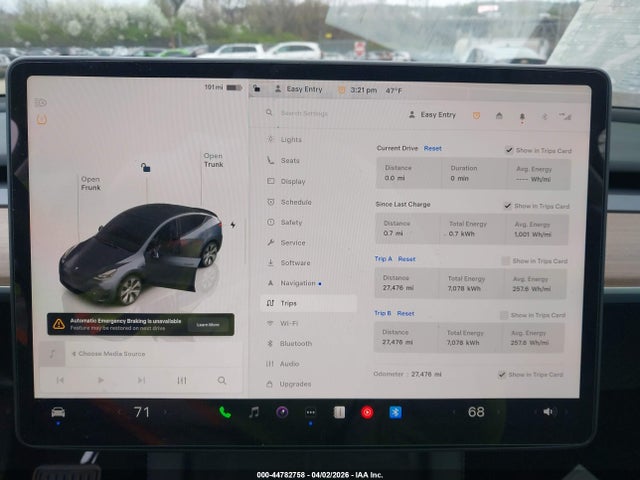Image resolution: width=640 pixels, height=480 pixels.
Task: Enable Trip A Show in Trips Card
Action: (x=505, y=261)
